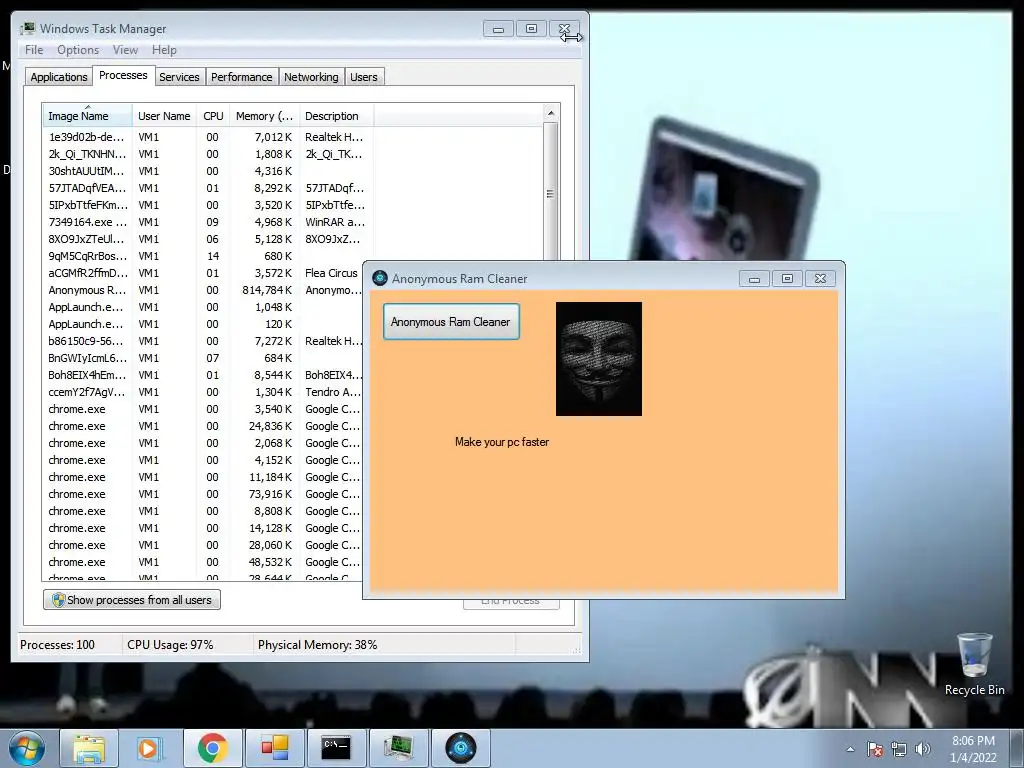Click the CPU Usage: 97% status text
The image size is (1024, 768).
pos(170,645)
